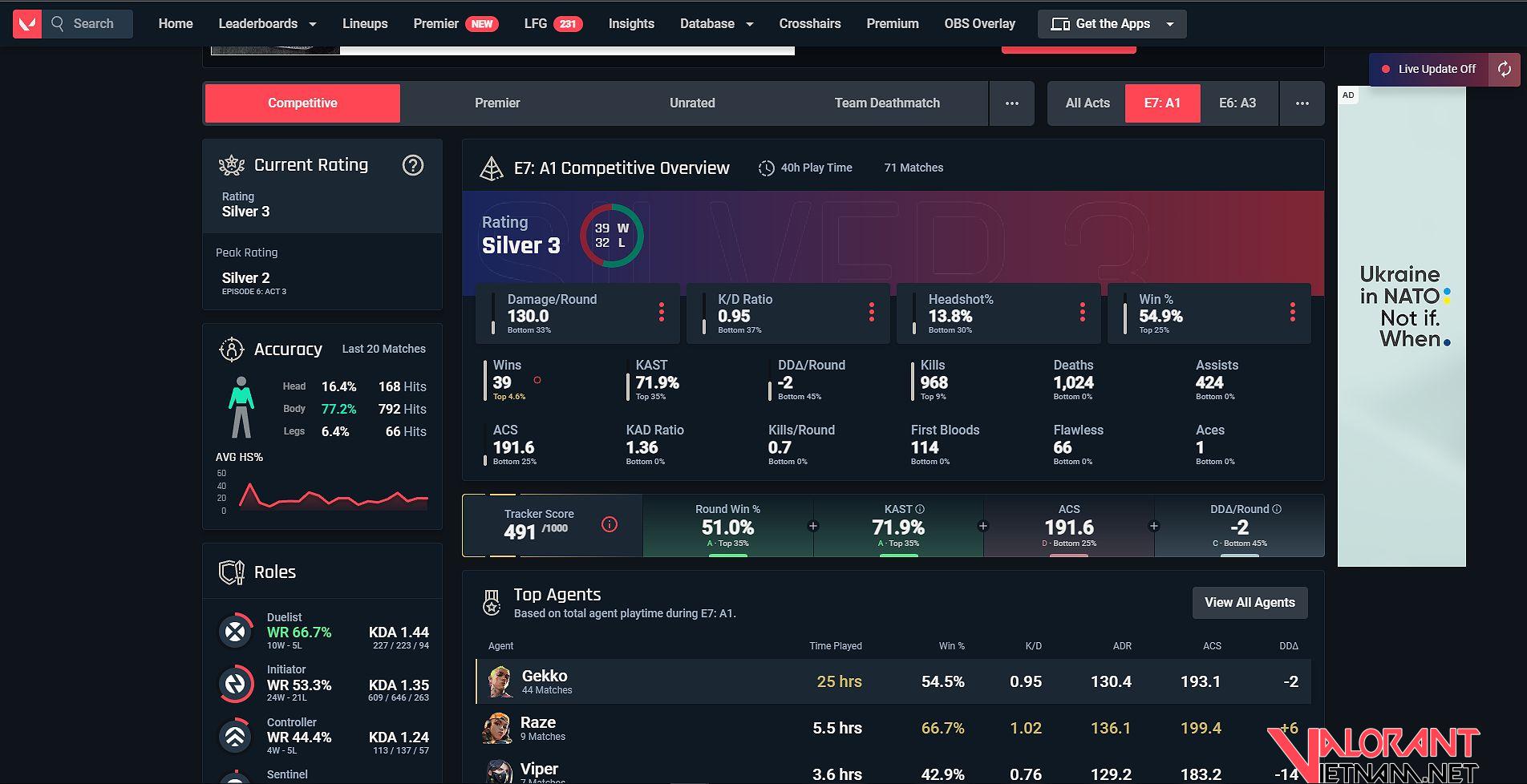Switch to the Unrated tab
Image resolution: width=1527 pixels, height=784 pixels.
[692, 103]
